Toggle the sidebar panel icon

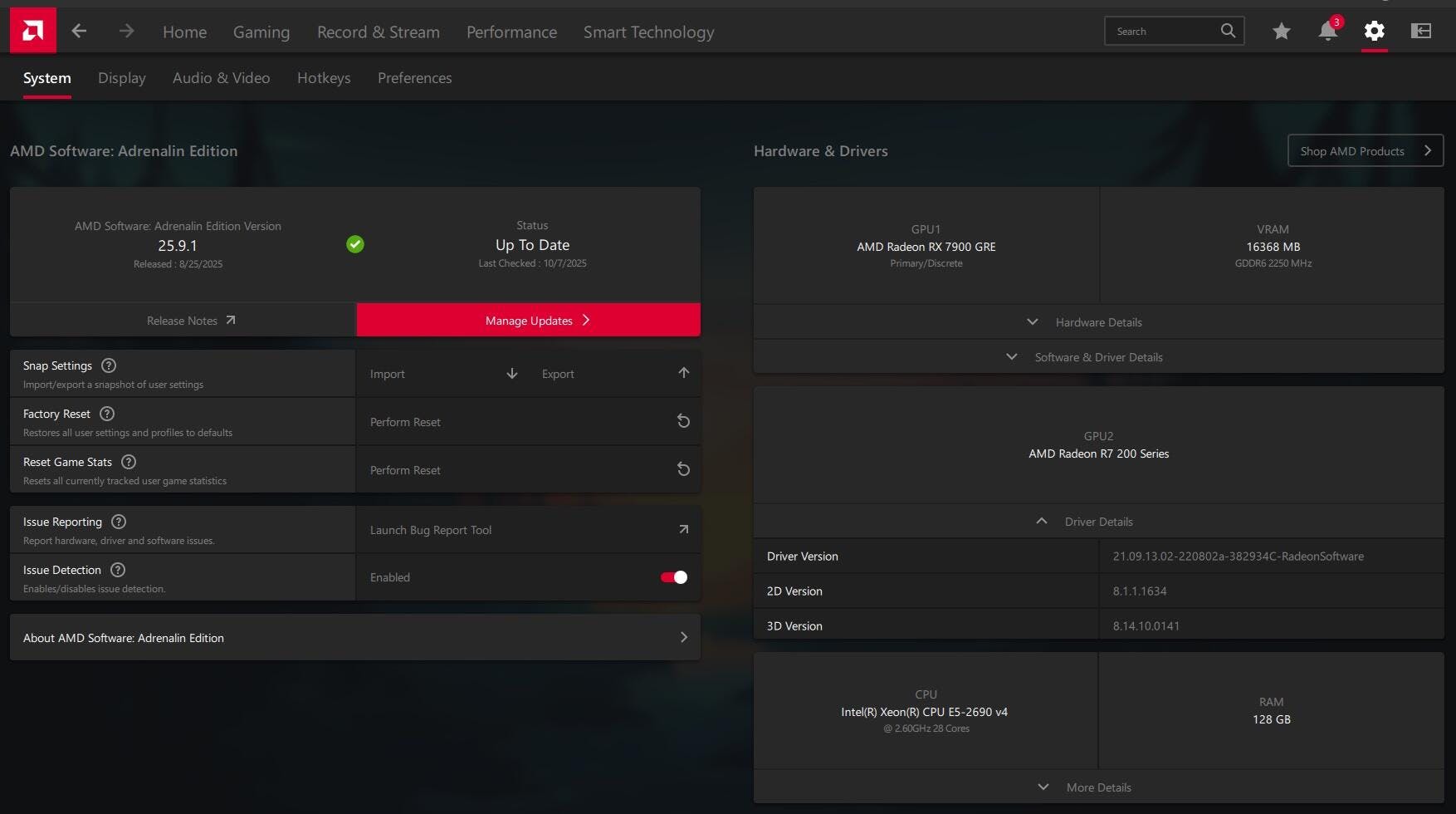[x=1420, y=32]
